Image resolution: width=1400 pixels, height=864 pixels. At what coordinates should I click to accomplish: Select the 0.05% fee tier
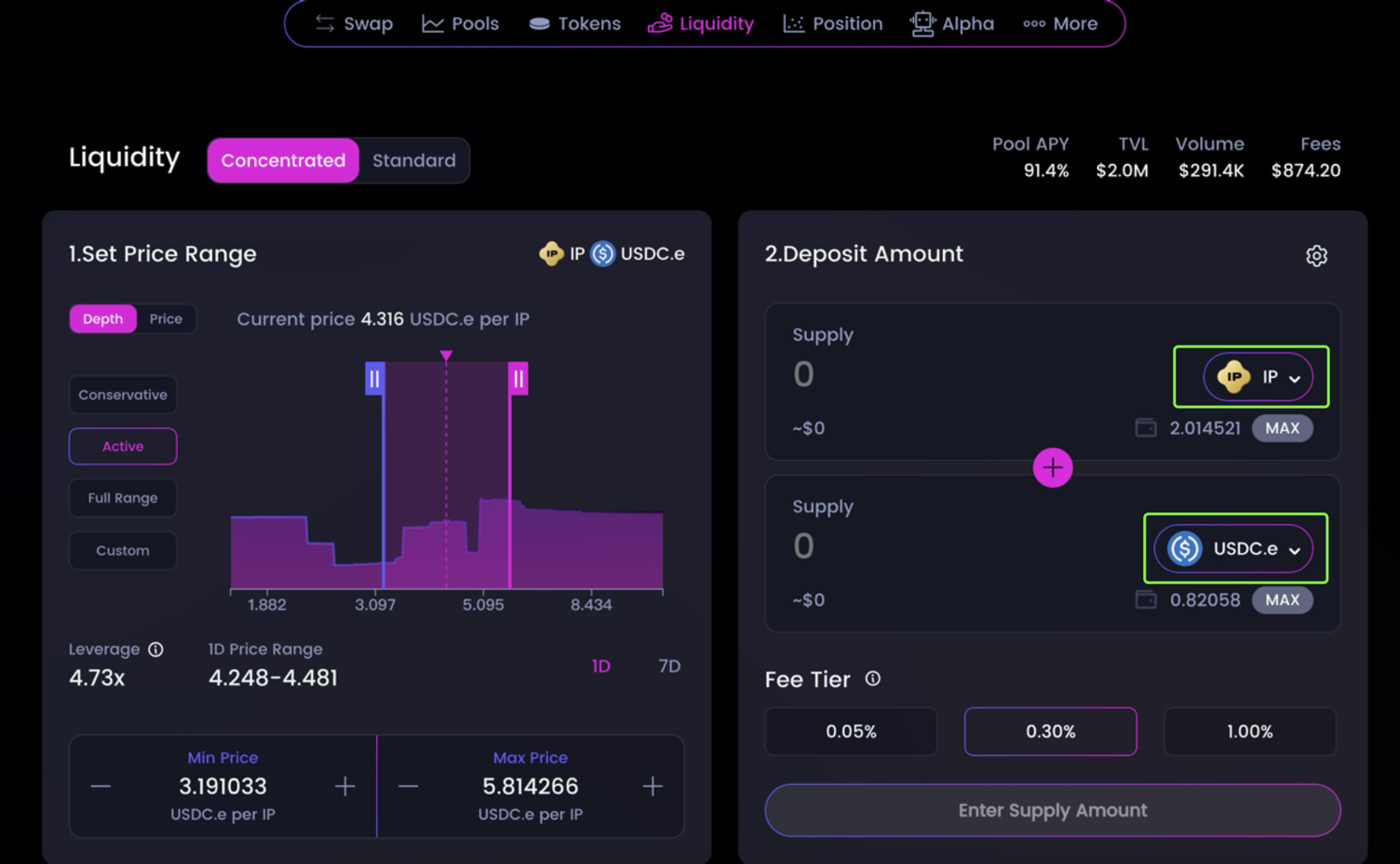pyautogui.click(x=851, y=732)
